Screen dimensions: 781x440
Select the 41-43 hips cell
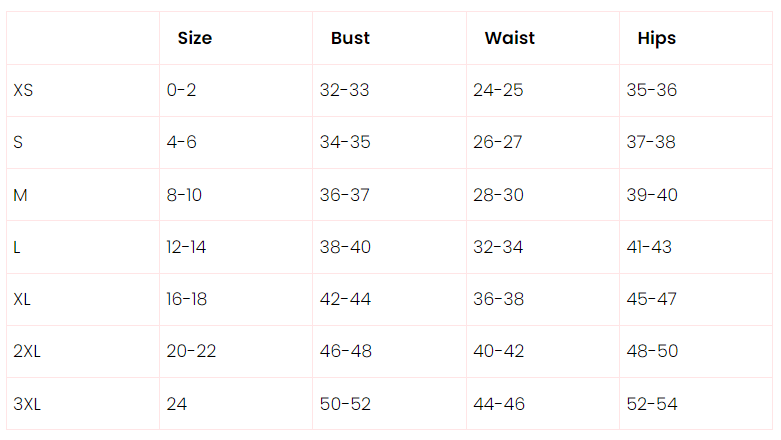tap(651, 247)
